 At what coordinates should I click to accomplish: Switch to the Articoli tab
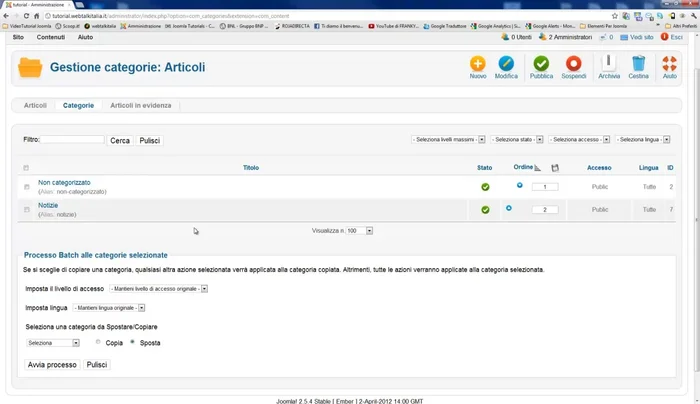tap(35, 105)
